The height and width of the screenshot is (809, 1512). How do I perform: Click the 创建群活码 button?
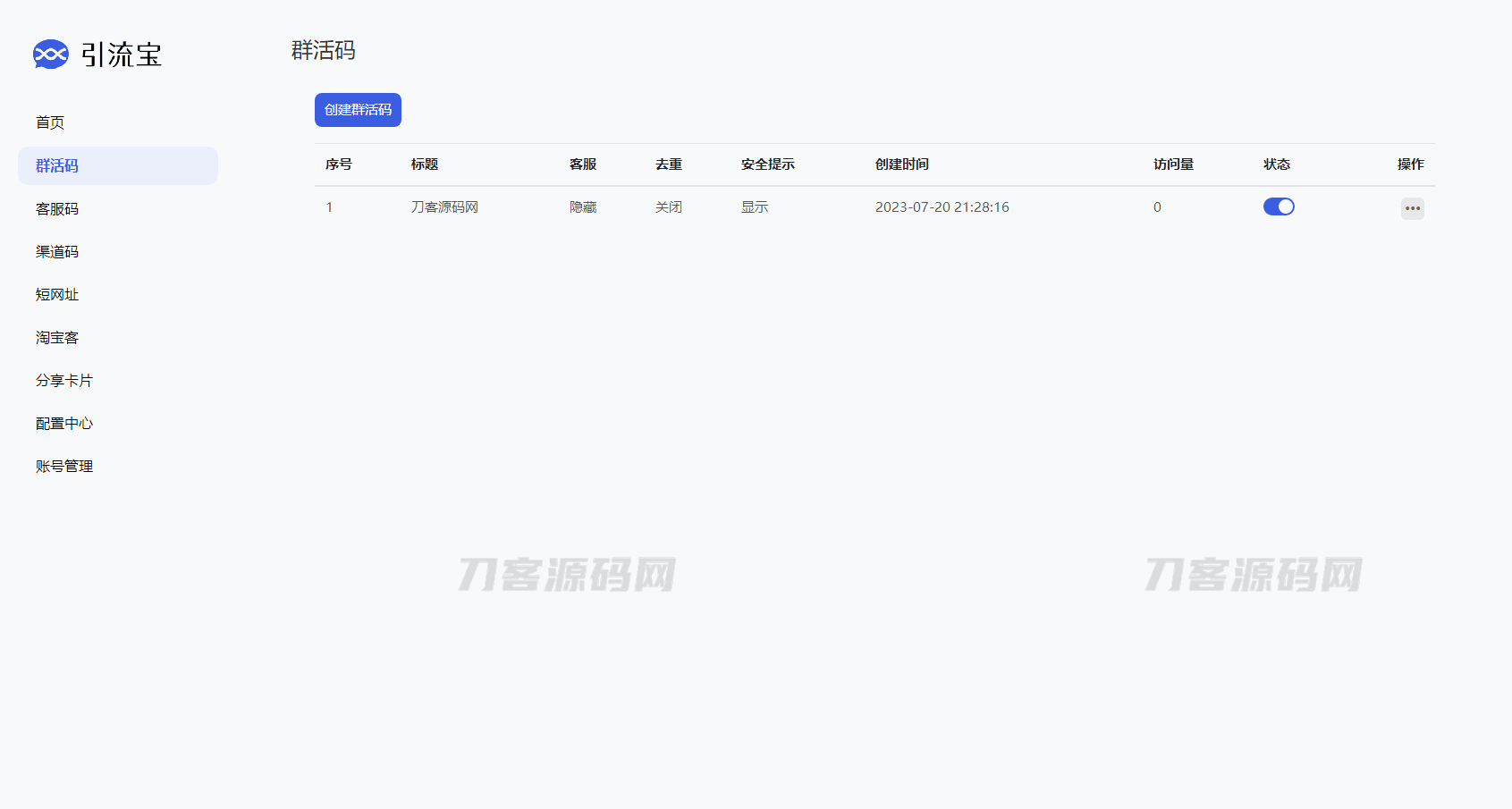pyautogui.click(x=358, y=110)
